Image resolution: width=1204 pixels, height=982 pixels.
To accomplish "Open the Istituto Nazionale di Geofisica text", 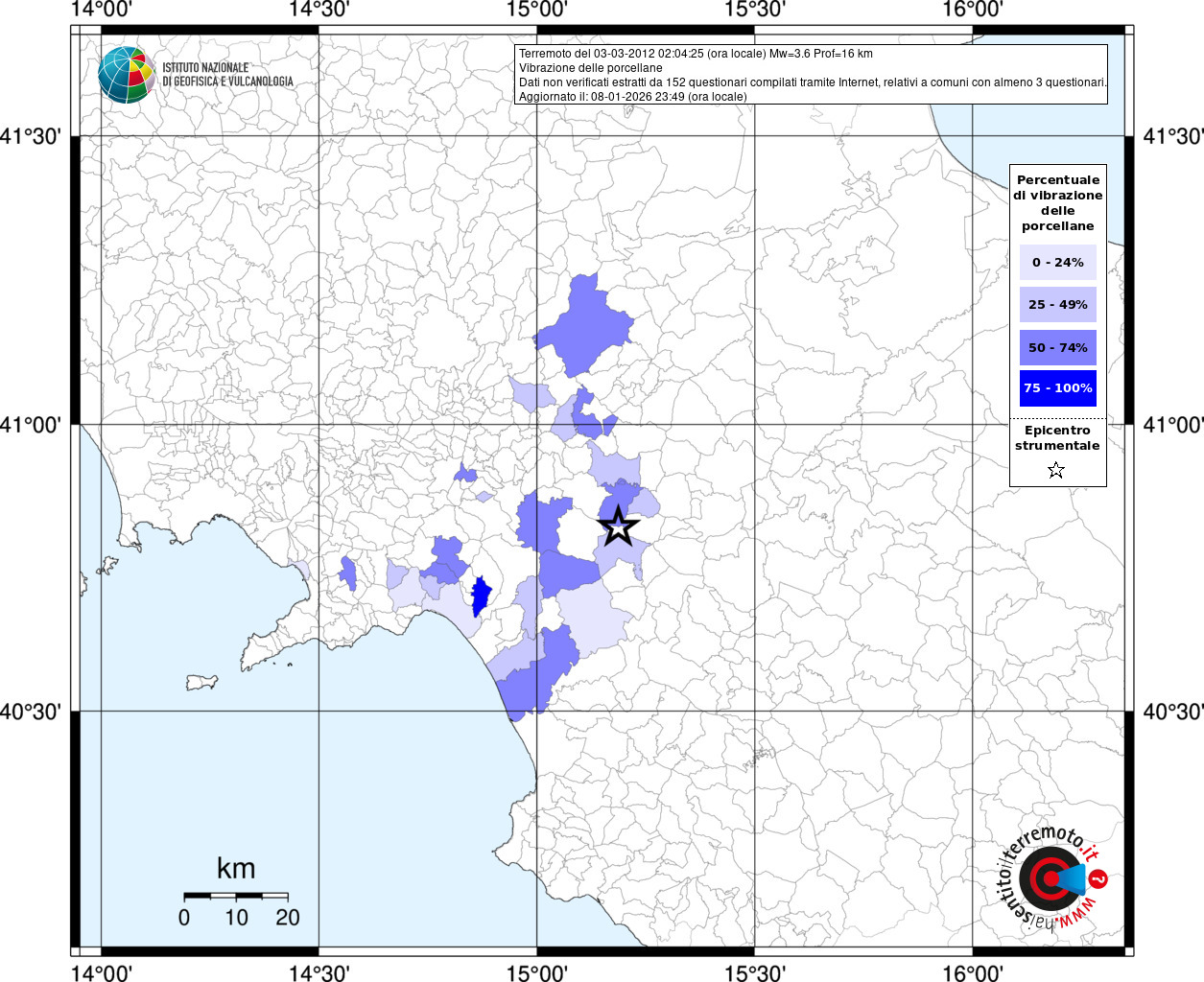I will point(227,75).
